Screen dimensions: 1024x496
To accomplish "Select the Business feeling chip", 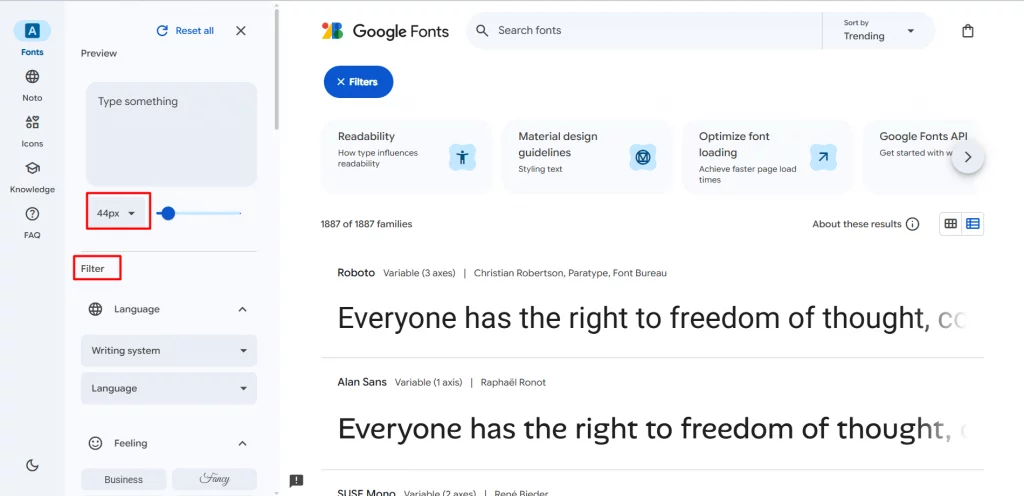I will [123, 479].
